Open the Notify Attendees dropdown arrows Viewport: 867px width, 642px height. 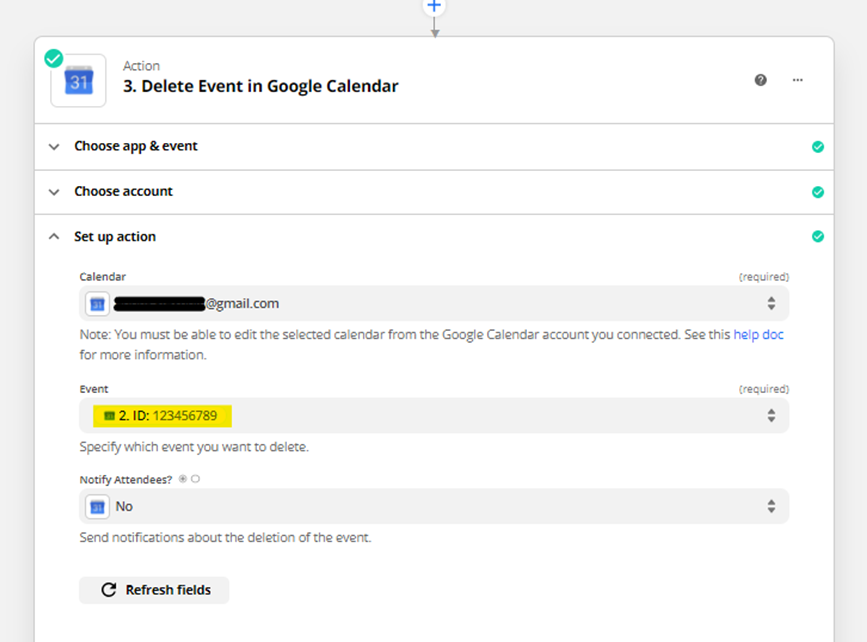[x=771, y=506]
